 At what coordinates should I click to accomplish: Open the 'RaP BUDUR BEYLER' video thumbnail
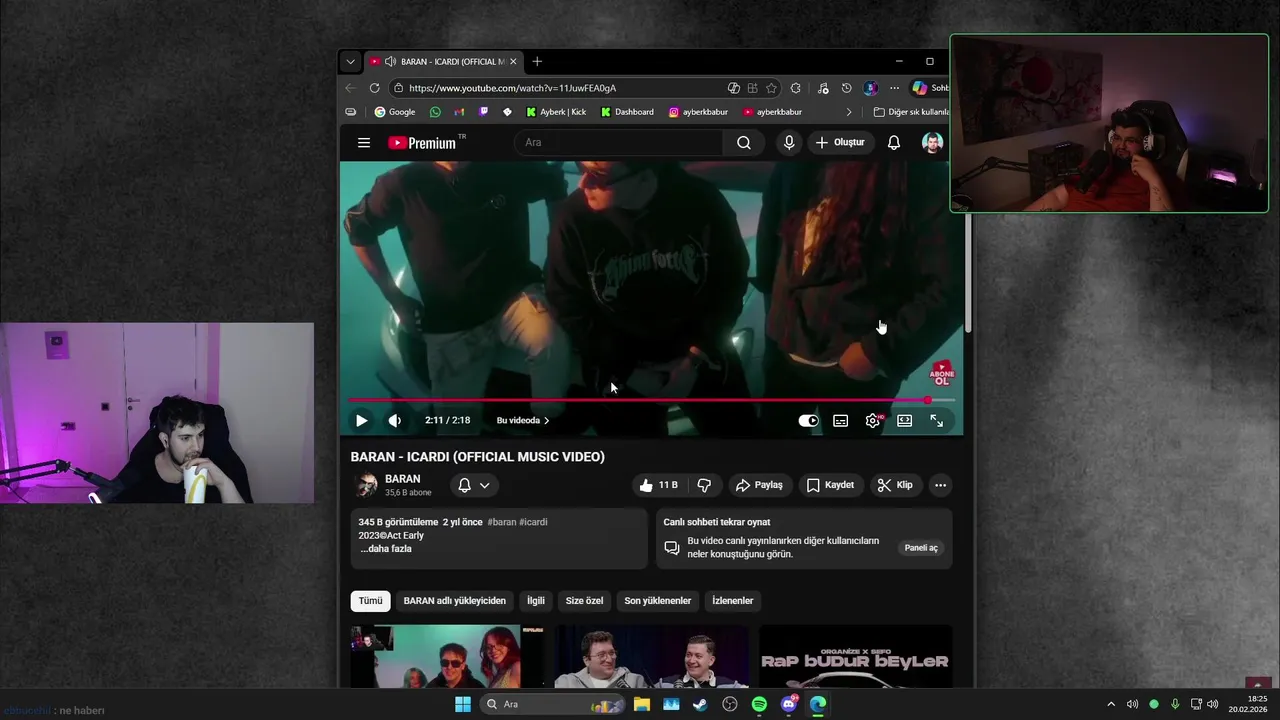click(856, 656)
